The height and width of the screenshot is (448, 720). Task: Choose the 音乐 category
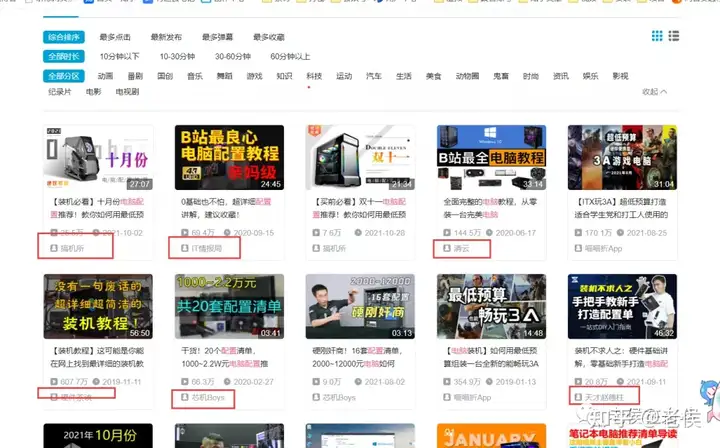coord(195,76)
